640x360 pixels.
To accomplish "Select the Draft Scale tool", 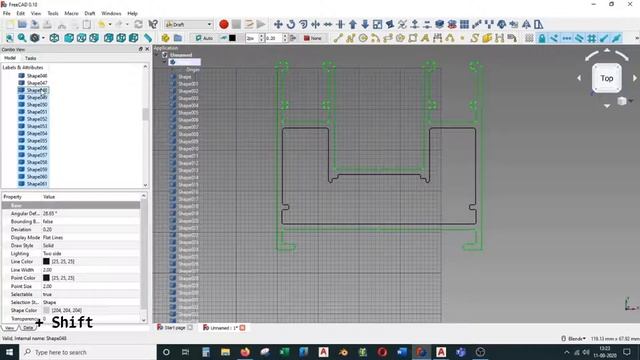I will (378, 24).
